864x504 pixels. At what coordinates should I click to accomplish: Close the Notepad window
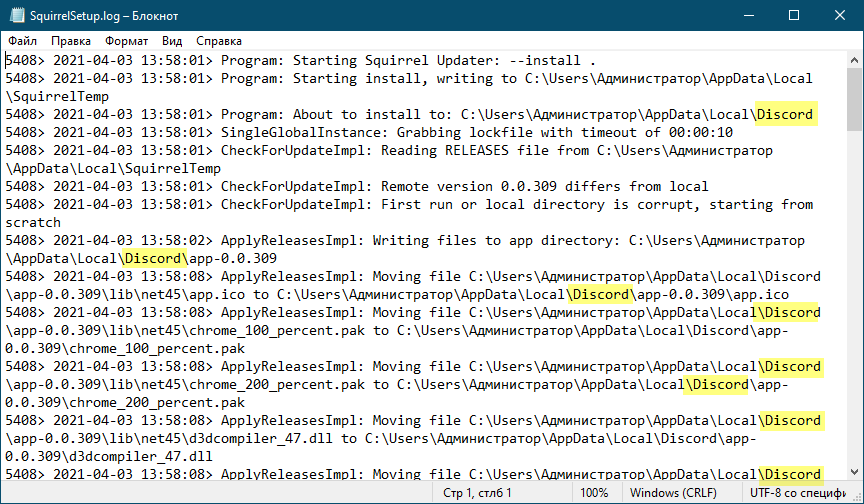click(840, 16)
